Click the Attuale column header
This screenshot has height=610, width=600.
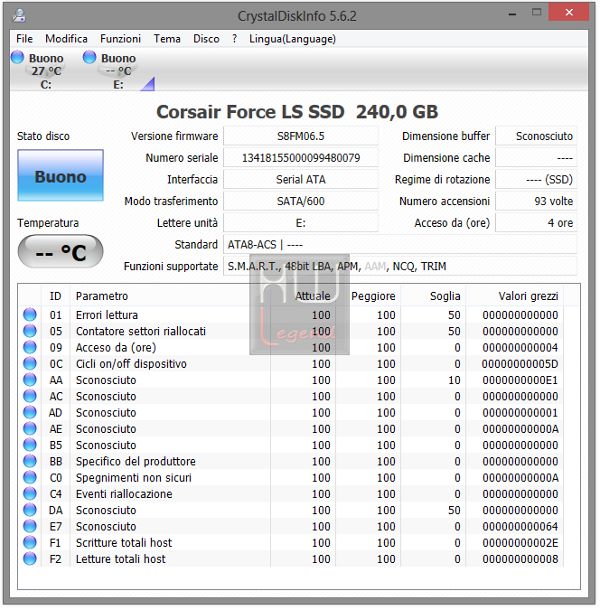pyautogui.click(x=303, y=296)
